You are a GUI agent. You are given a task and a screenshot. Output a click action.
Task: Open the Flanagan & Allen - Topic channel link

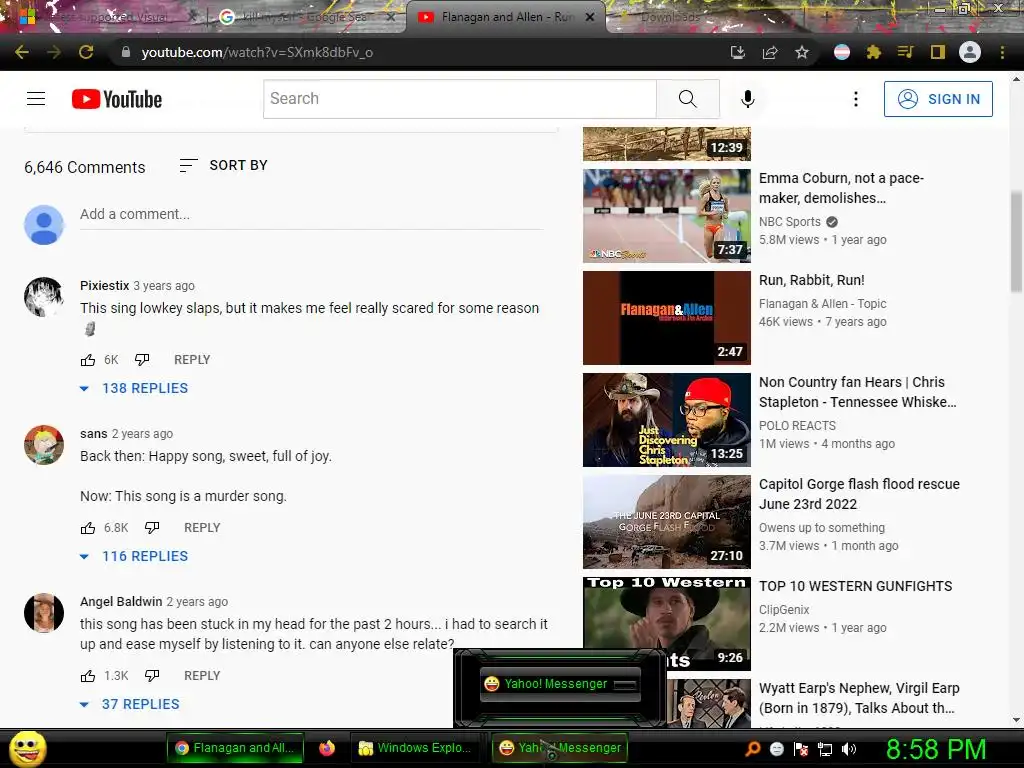[x=823, y=304]
